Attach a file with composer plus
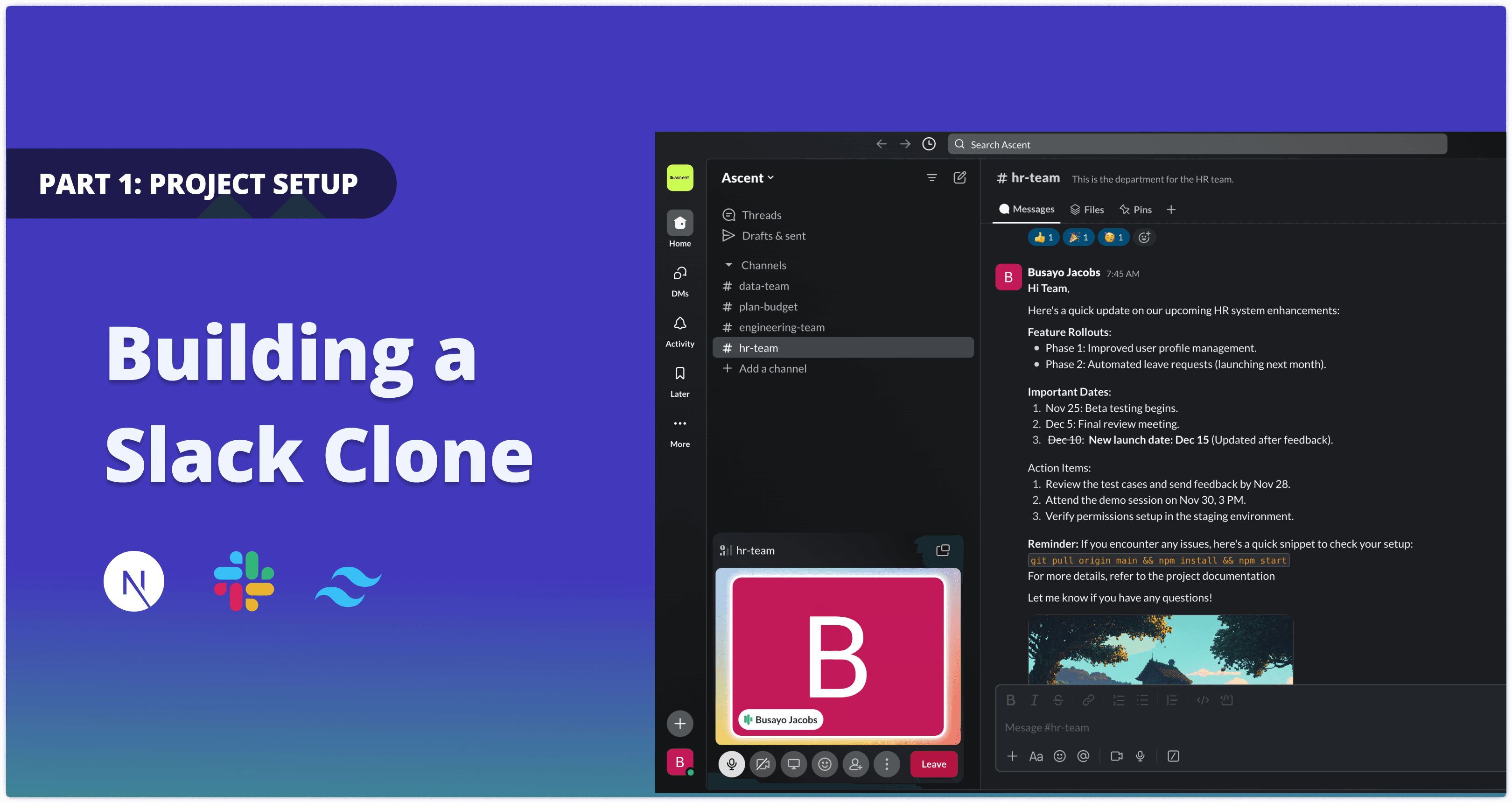Viewport: 1512px width, 803px height. click(1012, 756)
